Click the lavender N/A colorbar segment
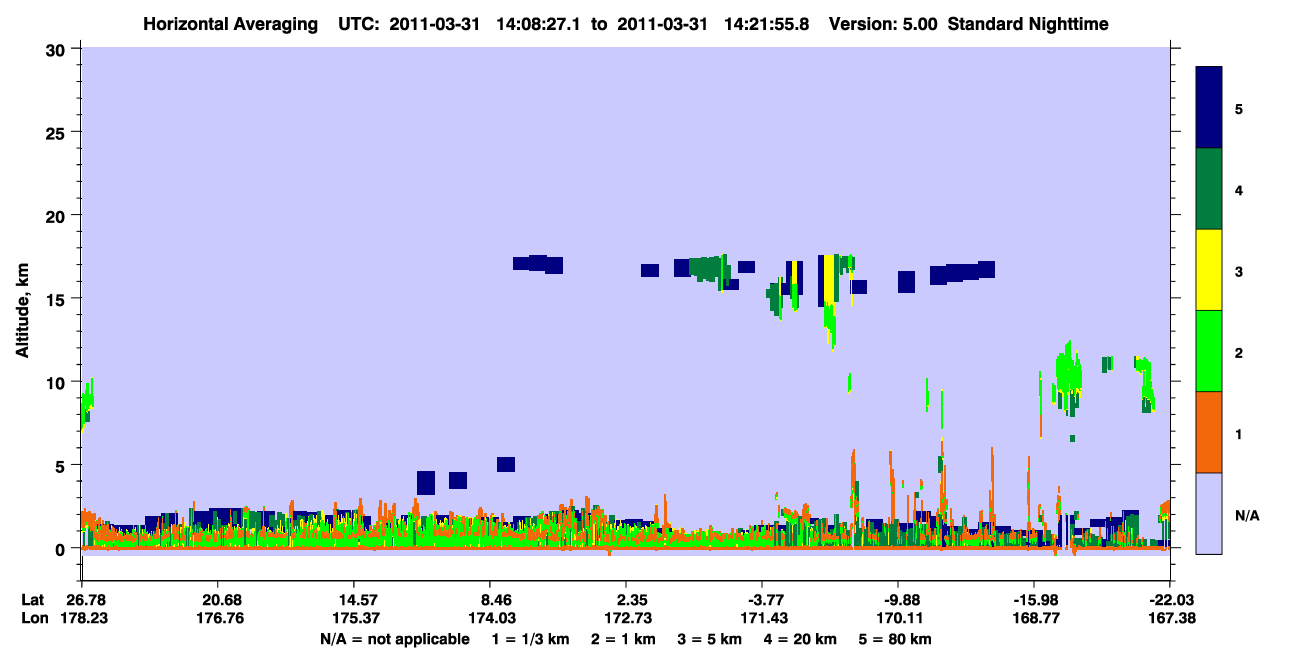 click(1209, 513)
